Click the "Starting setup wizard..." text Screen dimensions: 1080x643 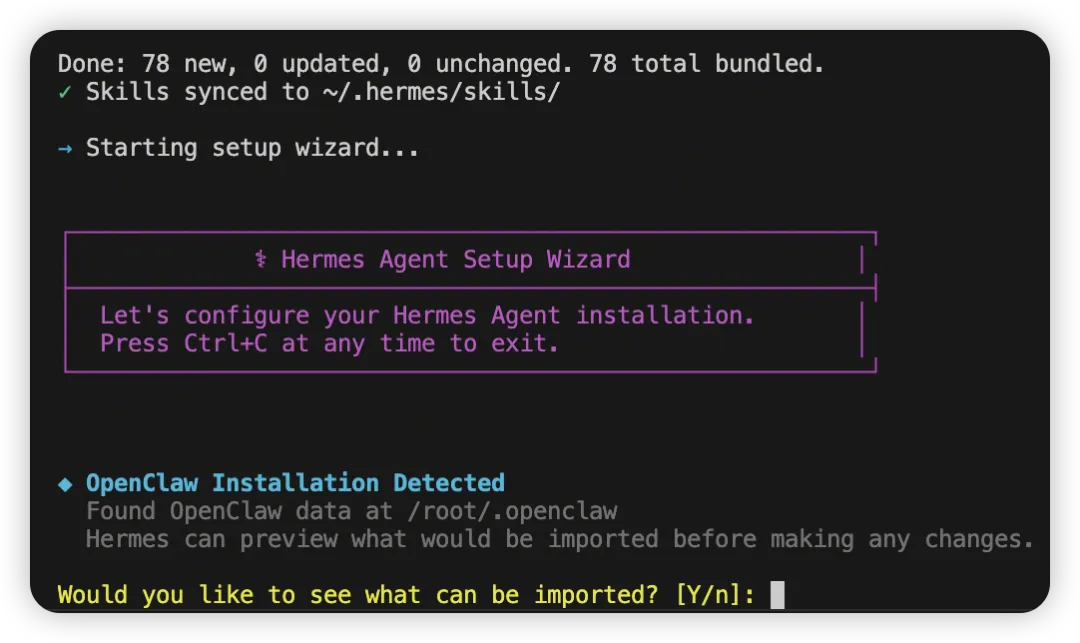click(x=252, y=148)
